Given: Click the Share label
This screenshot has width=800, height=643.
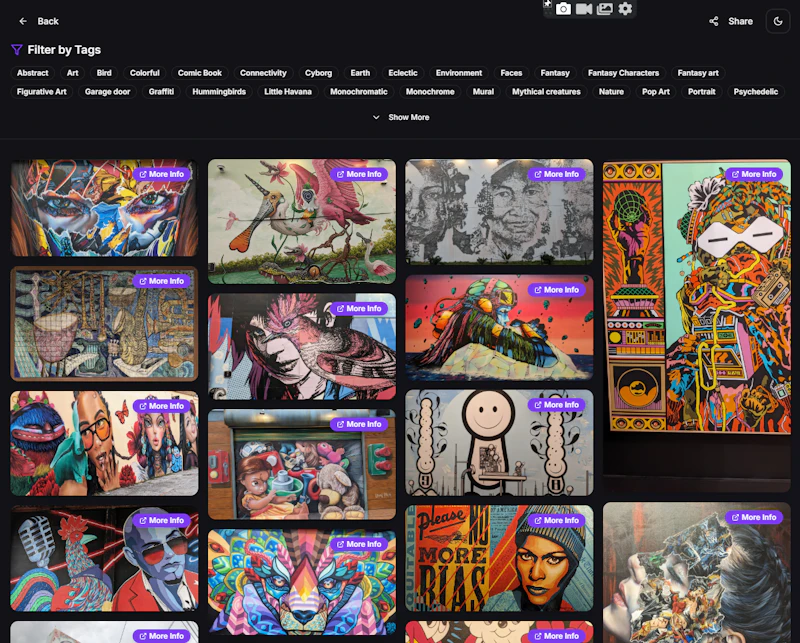Looking at the screenshot, I should pos(740,21).
